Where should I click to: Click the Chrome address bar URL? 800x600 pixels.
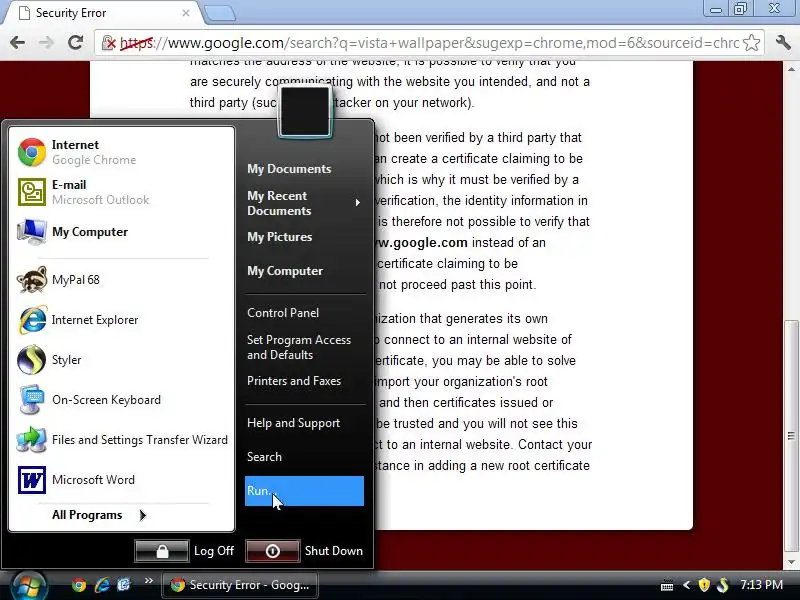coord(429,43)
